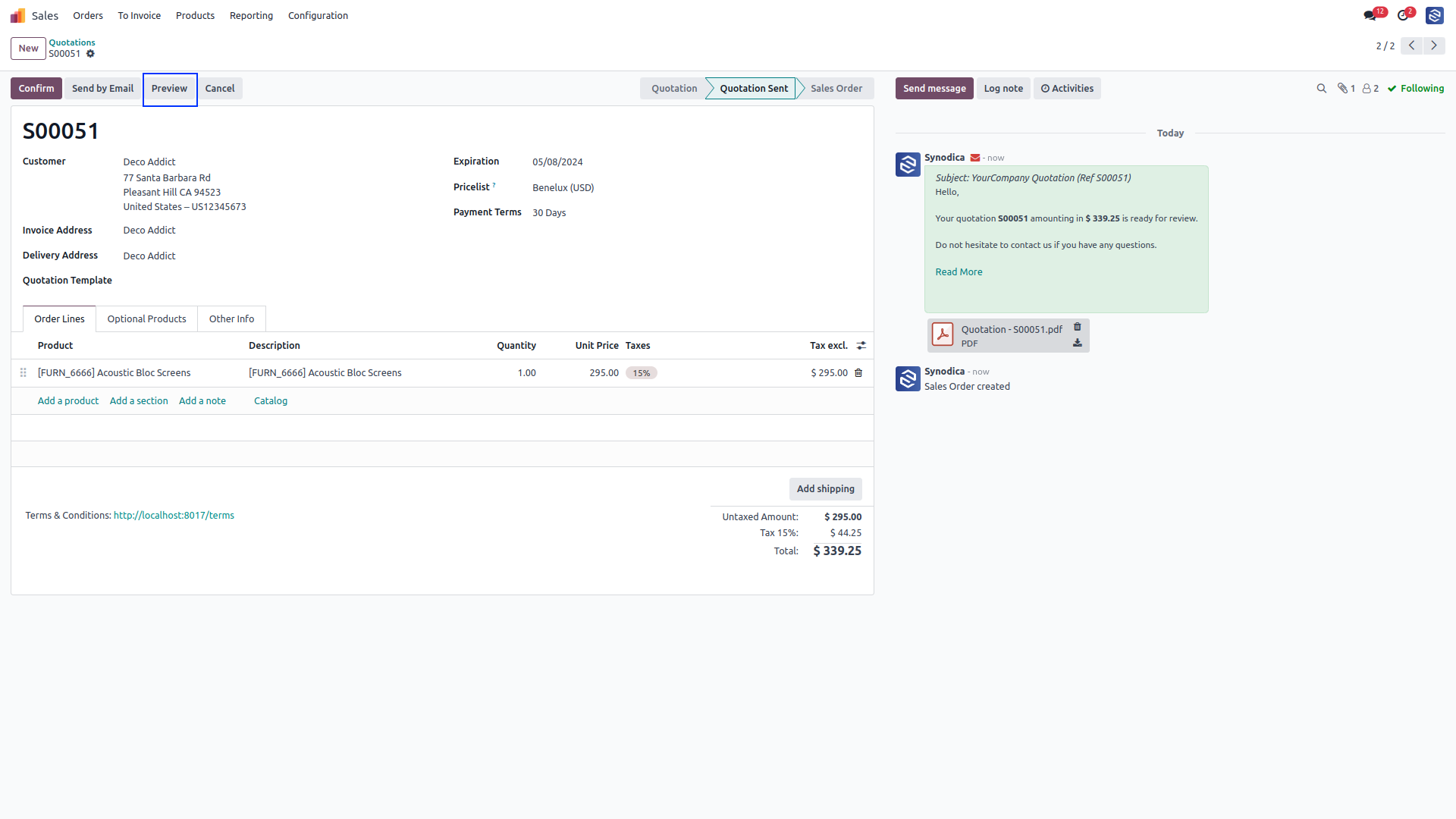This screenshot has height=819, width=1456.
Task: Select the Sales Order status stage
Action: (x=836, y=89)
